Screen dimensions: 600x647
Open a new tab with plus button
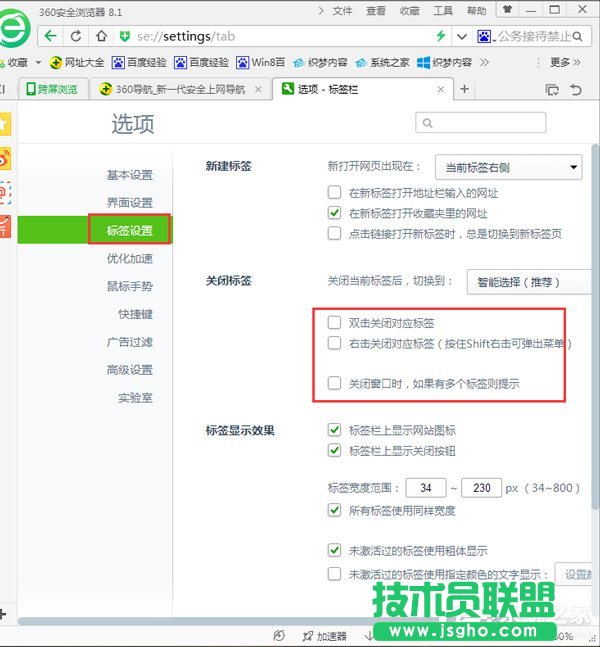pyautogui.click(x=464, y=89)
